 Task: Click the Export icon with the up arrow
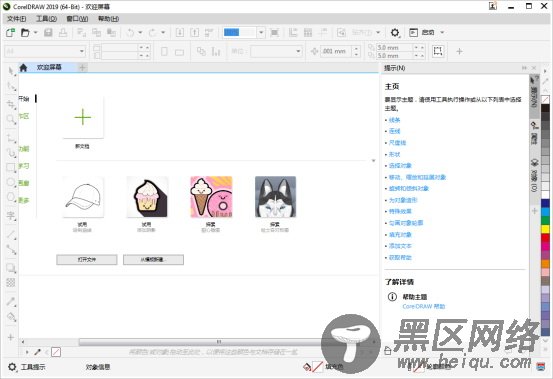(x=194, y=33)
